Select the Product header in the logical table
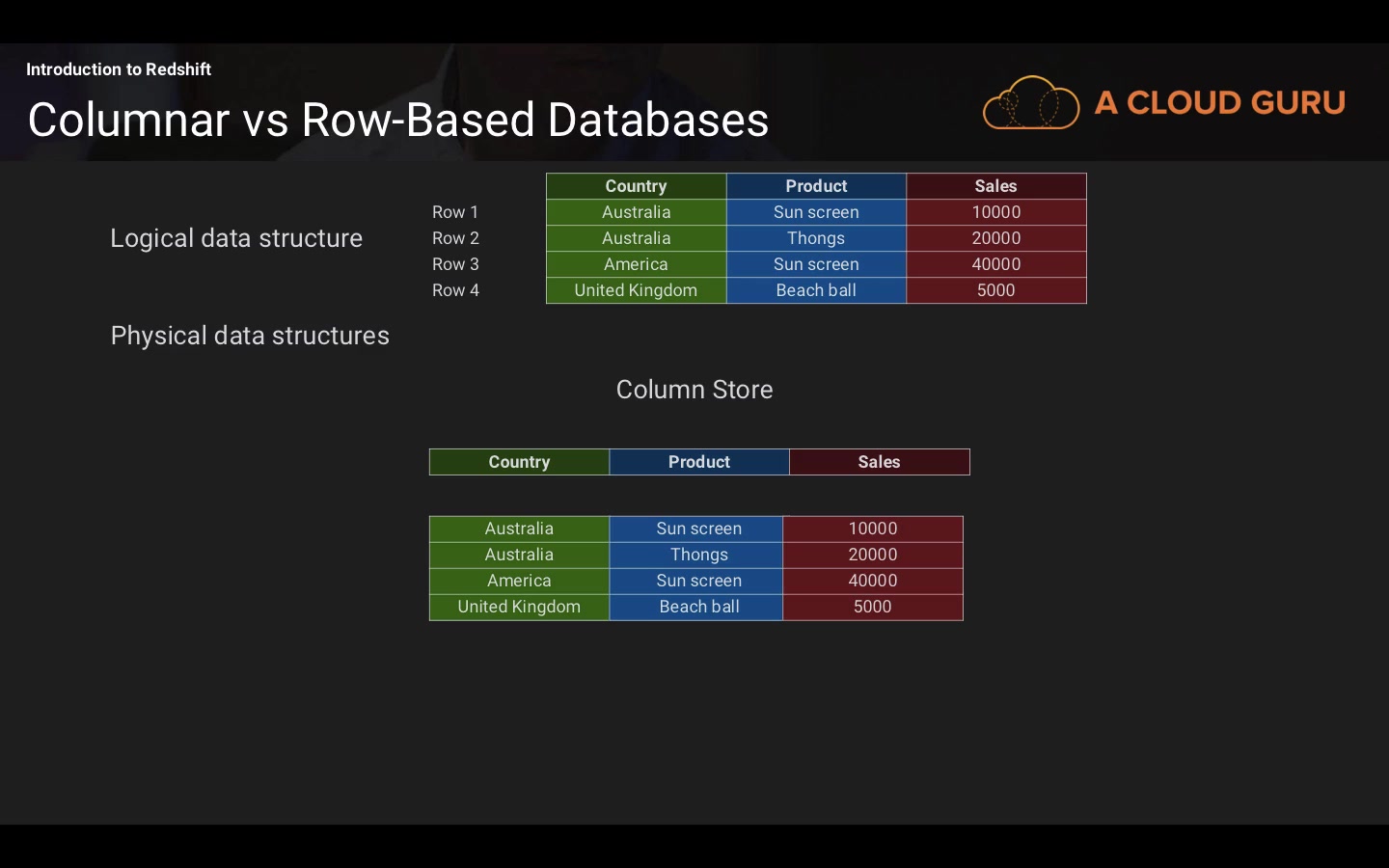 pyautogui.click(x=817, y=186)
